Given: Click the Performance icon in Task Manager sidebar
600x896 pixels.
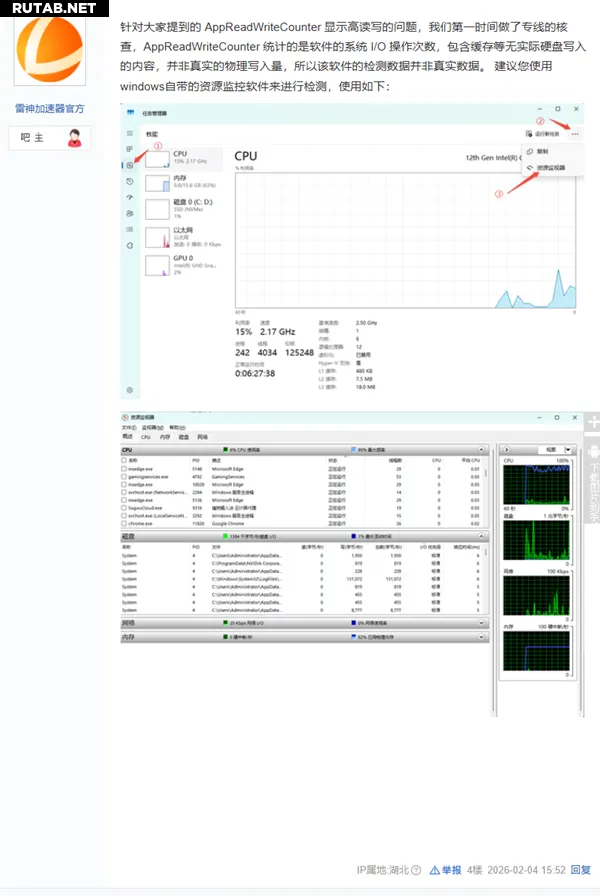Looking at the screenshot, I should coord(130,165).
